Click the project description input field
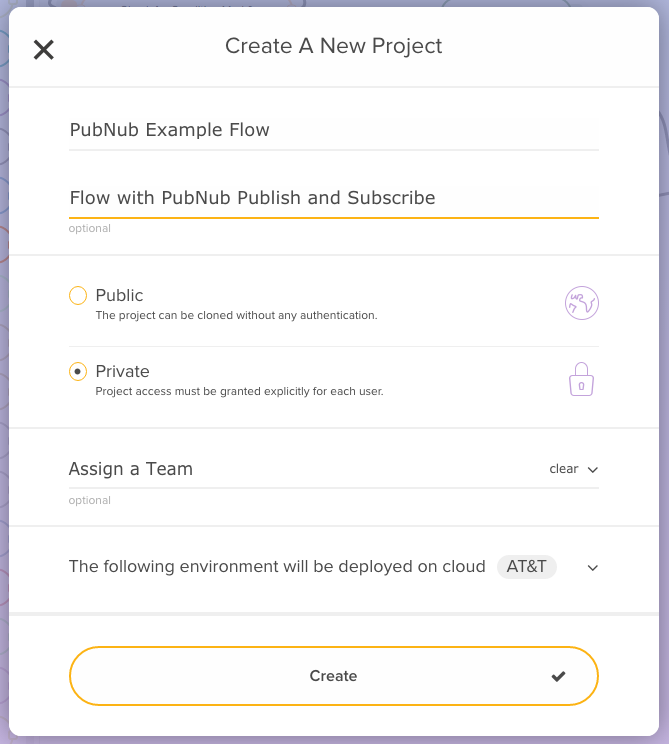Viewport: 669px width, 744px height. point(333,198)
